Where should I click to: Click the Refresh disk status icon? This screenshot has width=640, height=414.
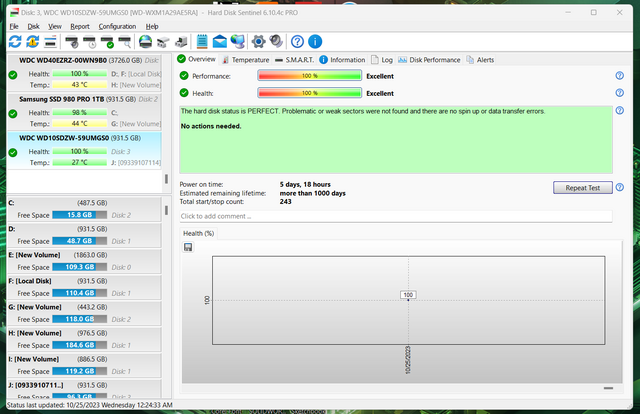pos(15,41)
